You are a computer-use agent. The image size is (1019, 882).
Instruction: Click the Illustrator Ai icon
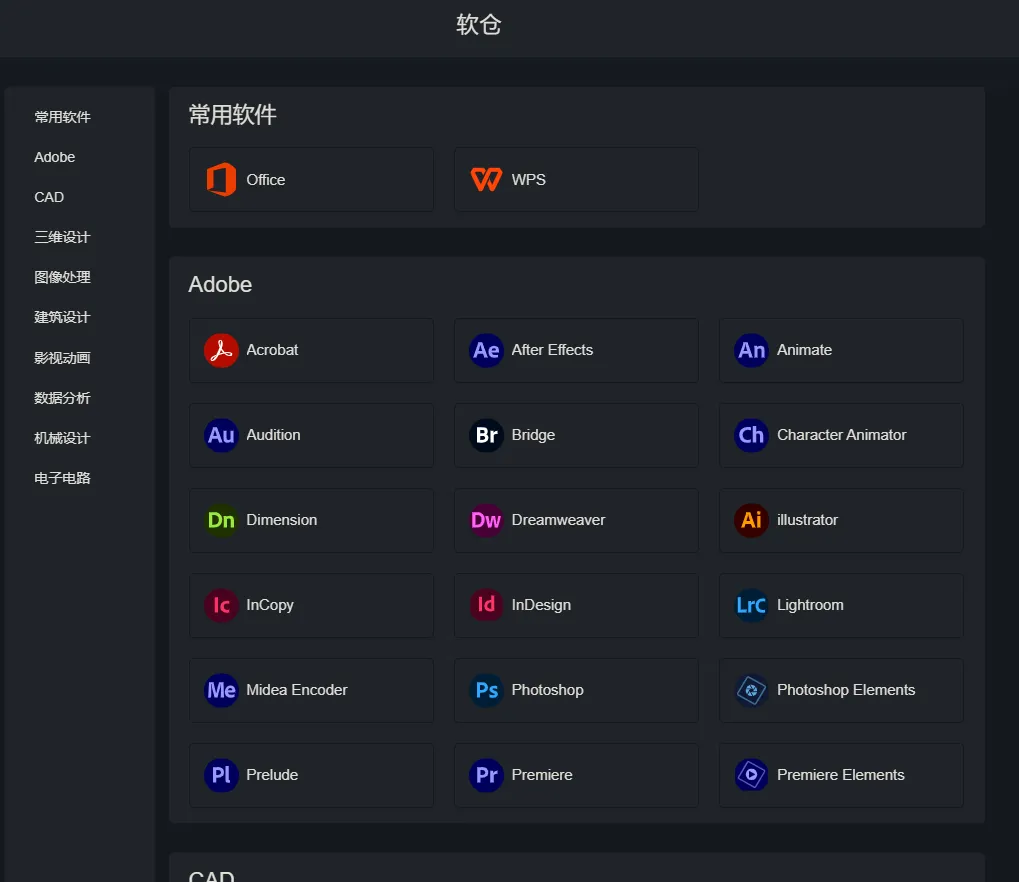pos(751,521)
